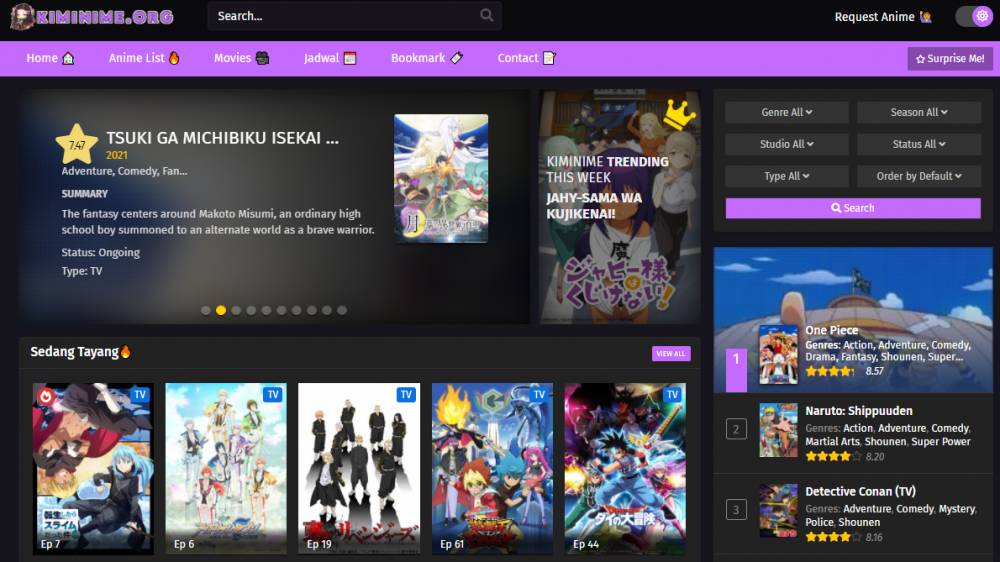This screenshot has width=1000, height=562.
Task: Click the rank 2 number box
Action: point(736,429)
